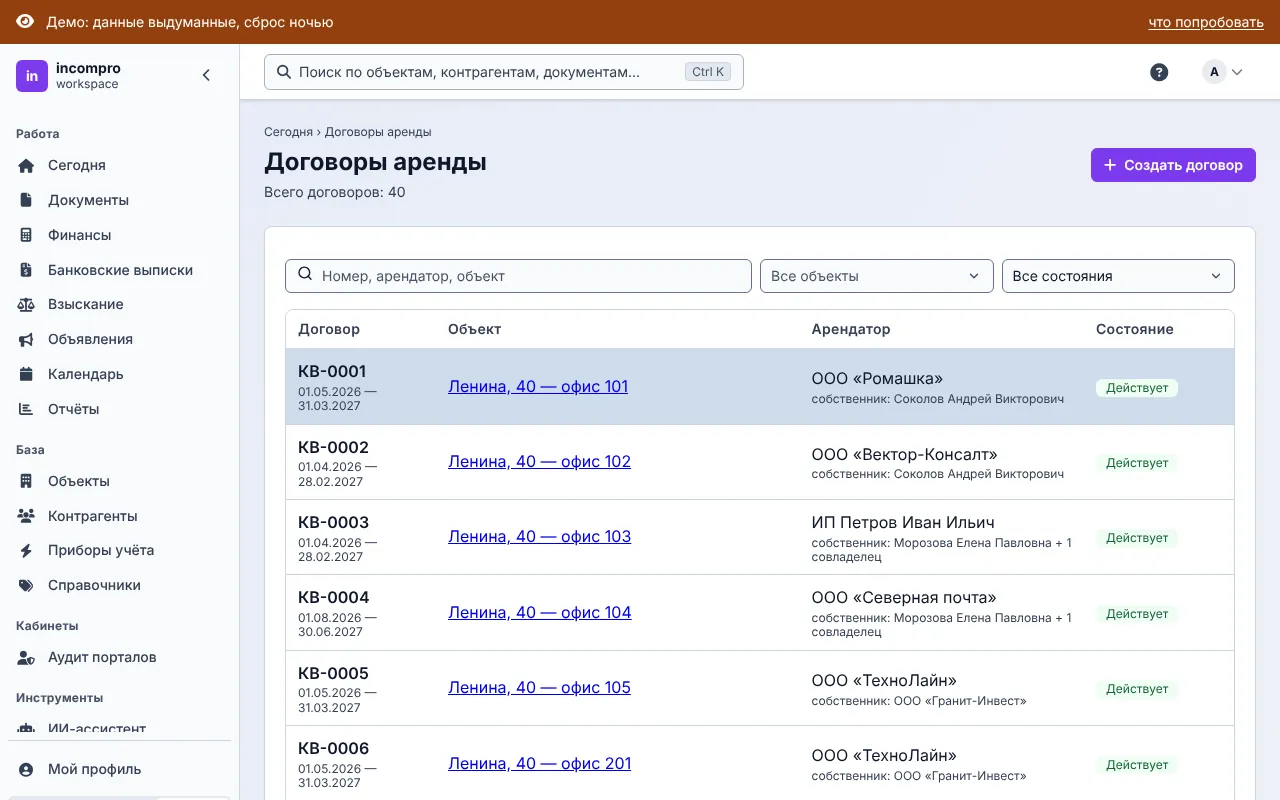Click the magnifier icon in global search
The width and height of the screenshot is (1280, 800).
[284, 72]
